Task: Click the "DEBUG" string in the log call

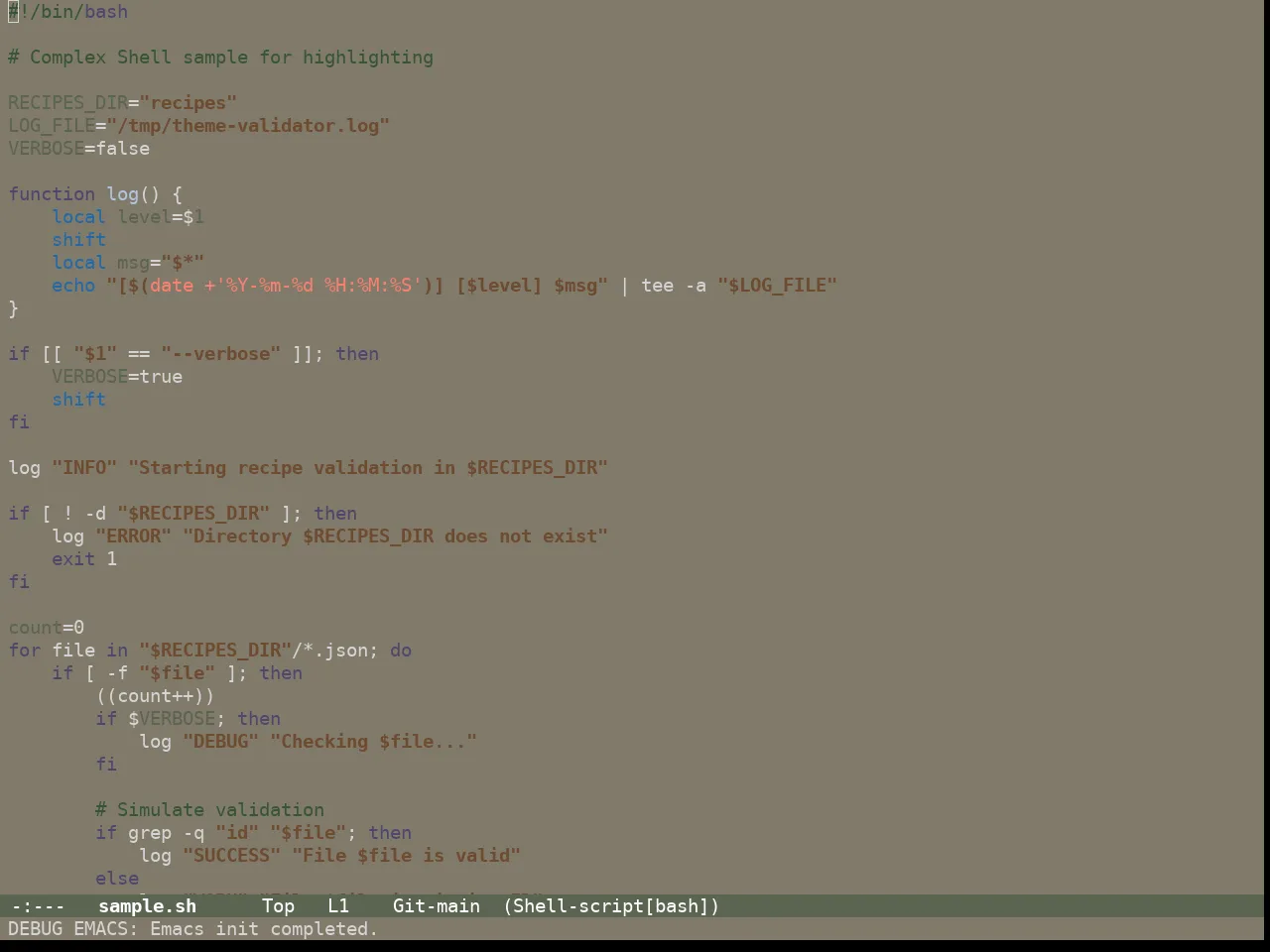Action: coord(220,742)
